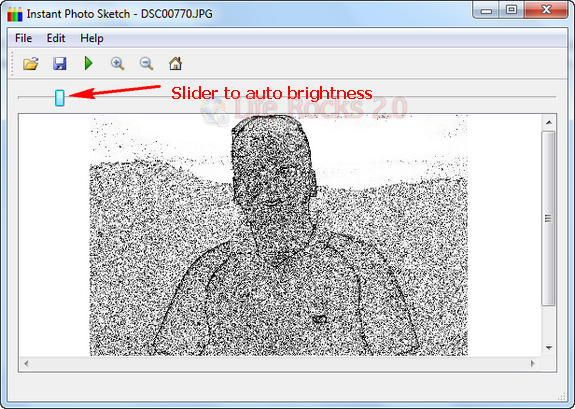Click the horizontal scrollbar right arrow
Screen dimensions: 575x409
(x=533, y=364)
